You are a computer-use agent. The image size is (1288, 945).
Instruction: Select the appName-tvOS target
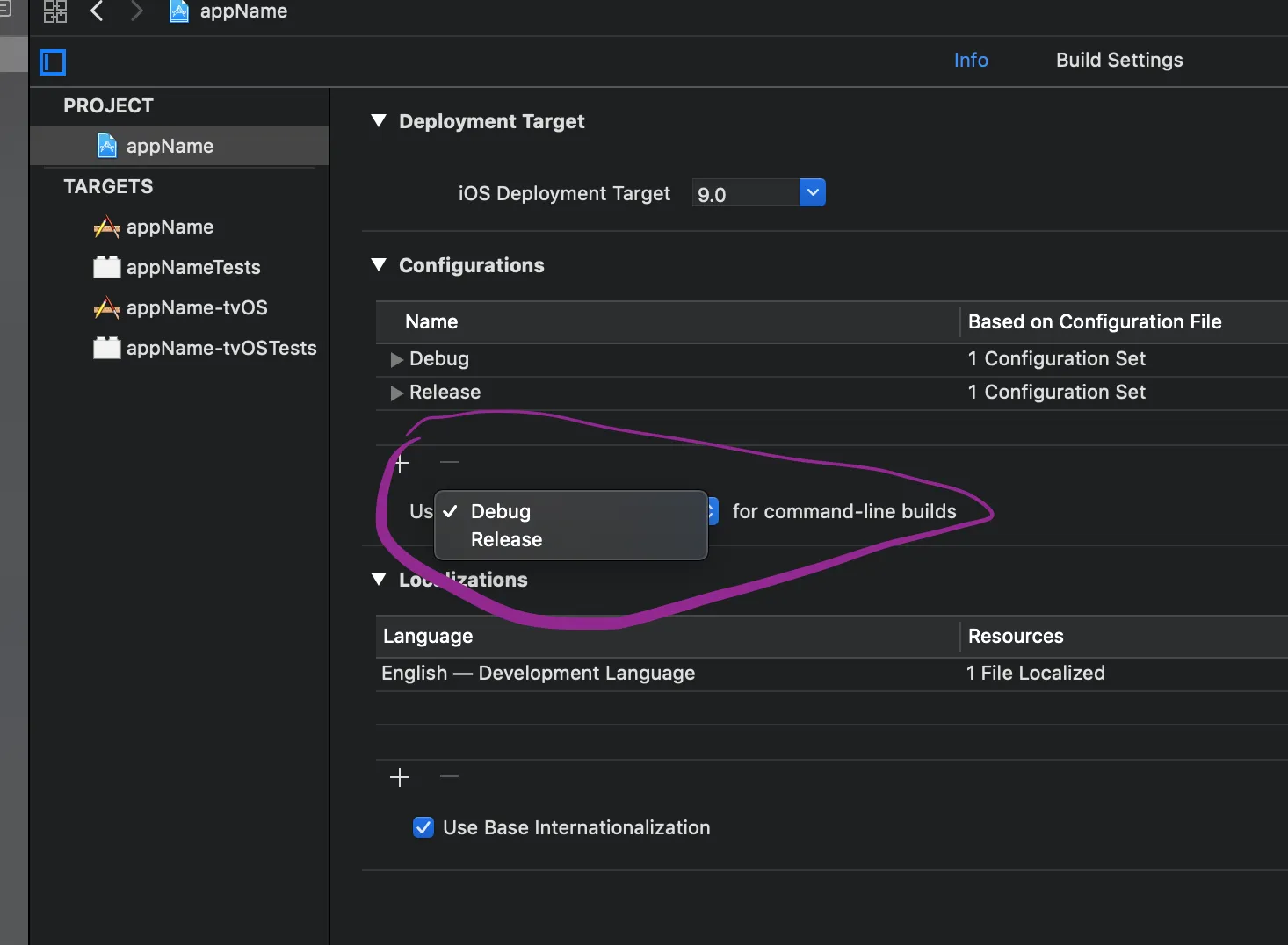[196, 308]
